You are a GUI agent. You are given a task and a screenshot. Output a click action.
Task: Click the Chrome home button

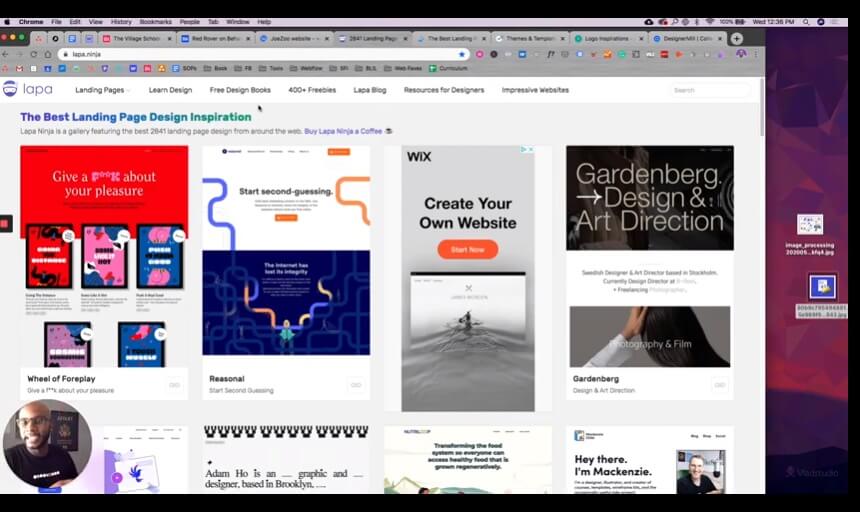click(48, 54)
